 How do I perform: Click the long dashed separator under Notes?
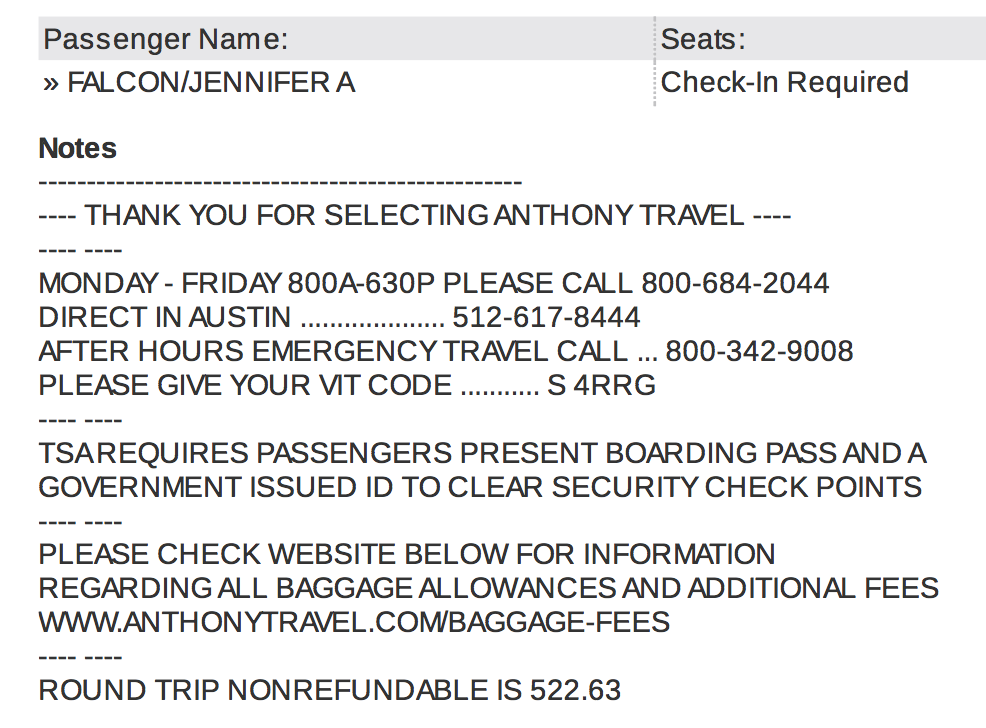coord(280,182)
